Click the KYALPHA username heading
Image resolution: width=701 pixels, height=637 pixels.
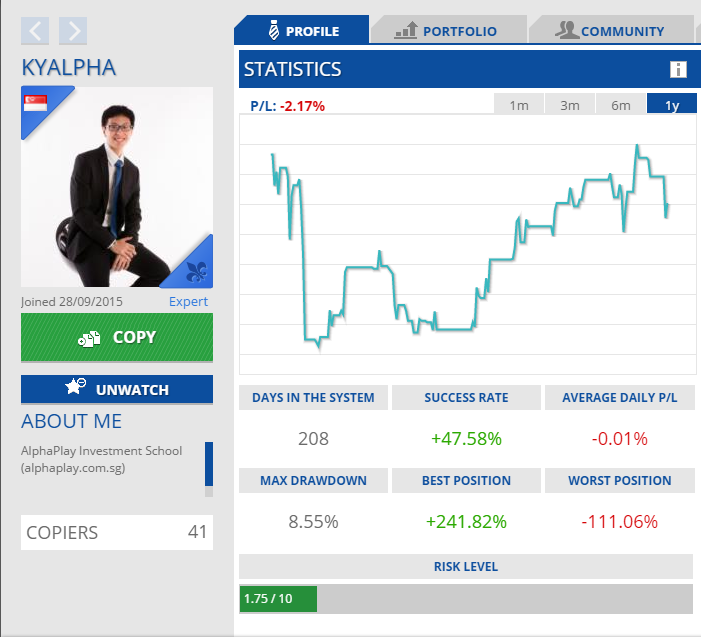pos(69,67)
